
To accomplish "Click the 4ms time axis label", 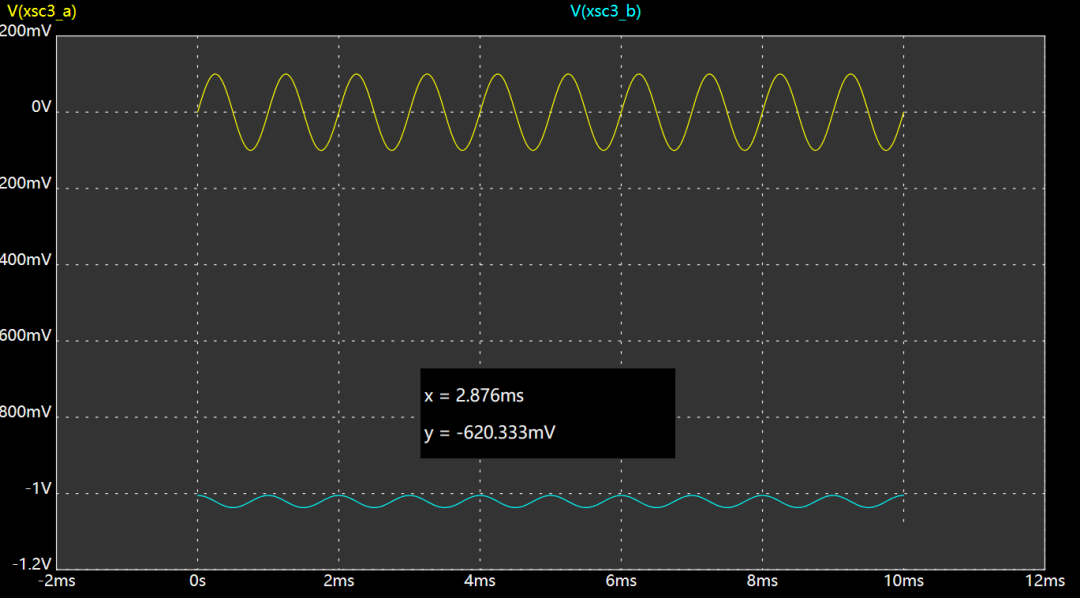I will point(480,581).
